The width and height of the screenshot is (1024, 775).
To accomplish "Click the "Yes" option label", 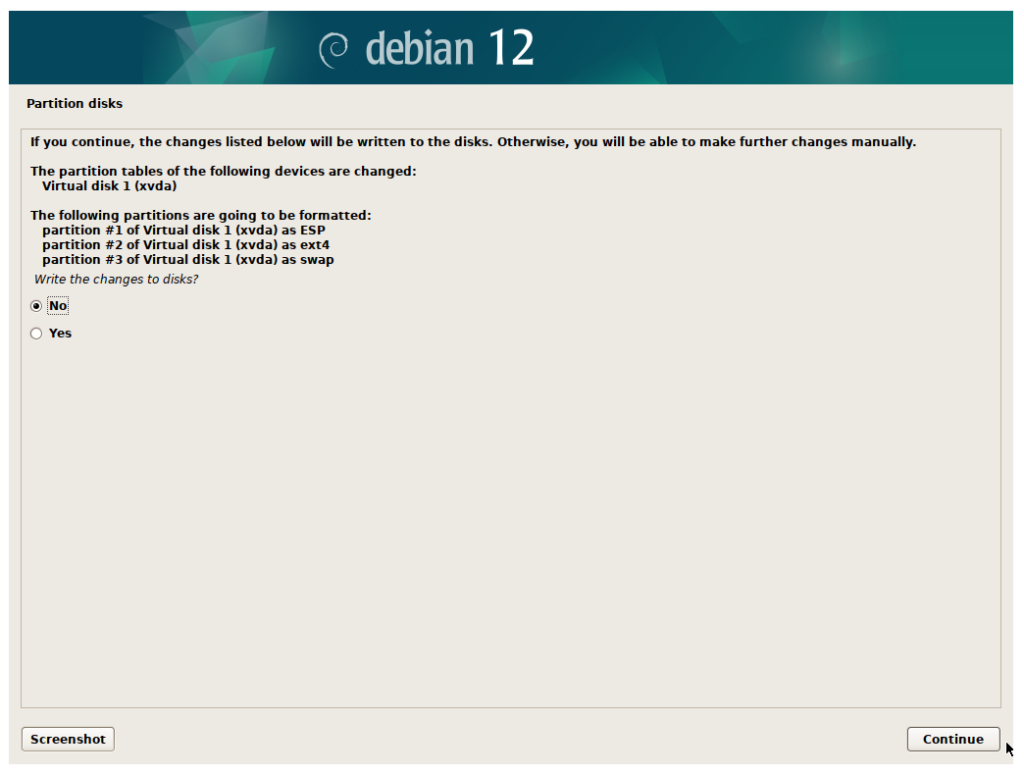I will (x=60, y=334).
